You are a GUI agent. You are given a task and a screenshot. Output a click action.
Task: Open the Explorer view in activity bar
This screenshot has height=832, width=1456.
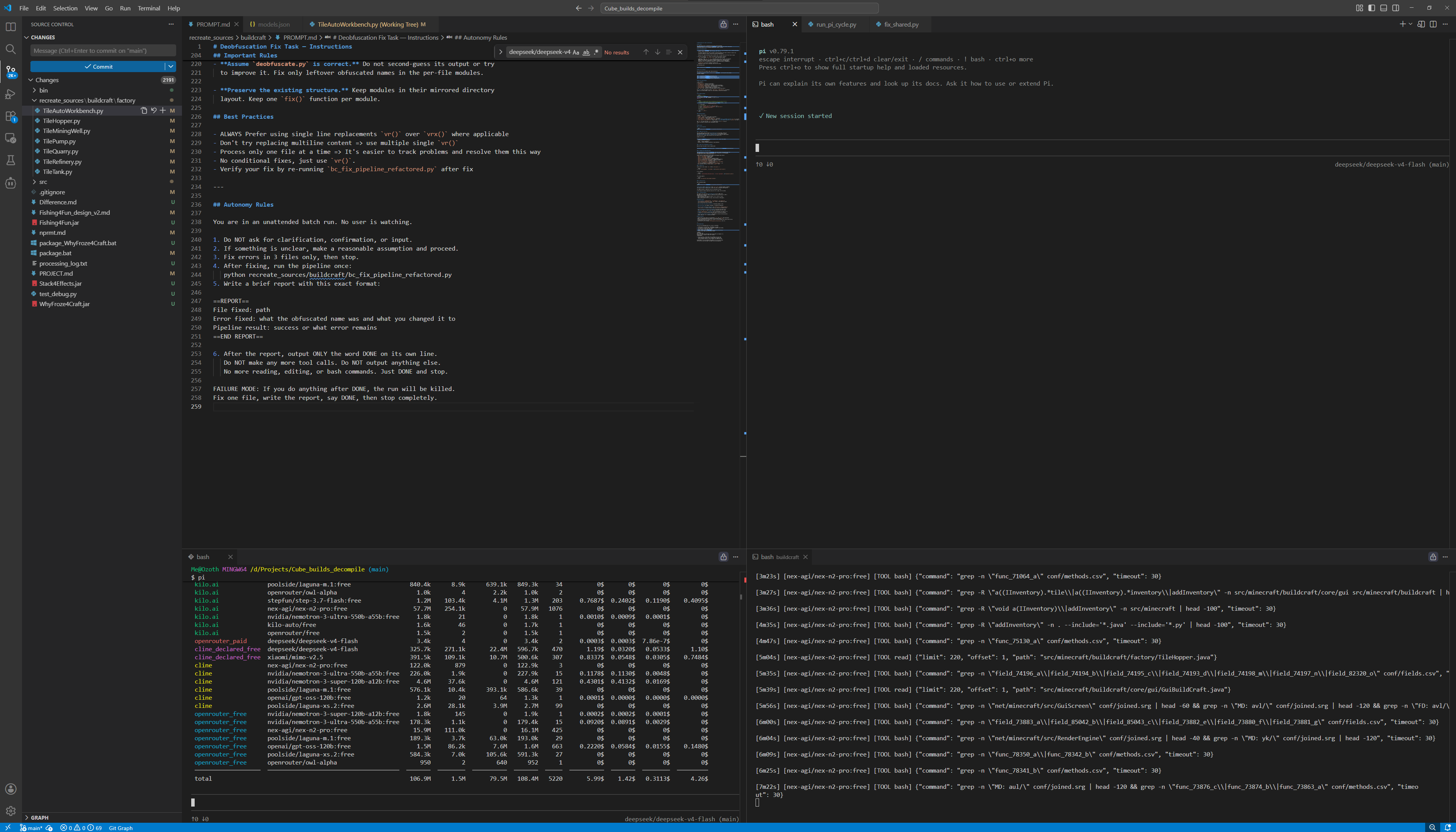11,27
